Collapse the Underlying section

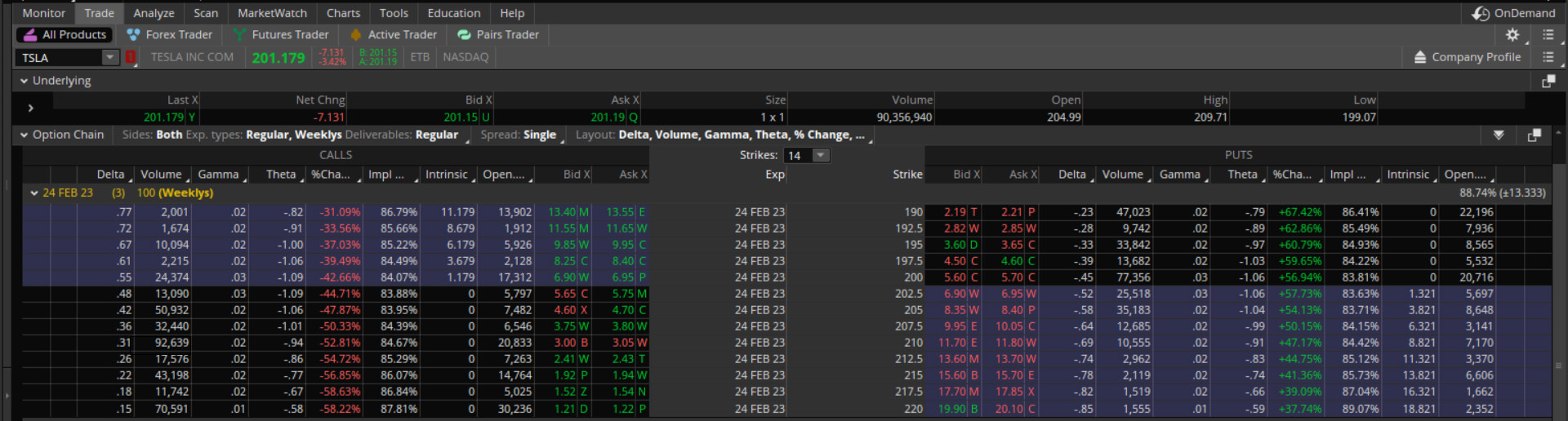(x=24, y=81)
